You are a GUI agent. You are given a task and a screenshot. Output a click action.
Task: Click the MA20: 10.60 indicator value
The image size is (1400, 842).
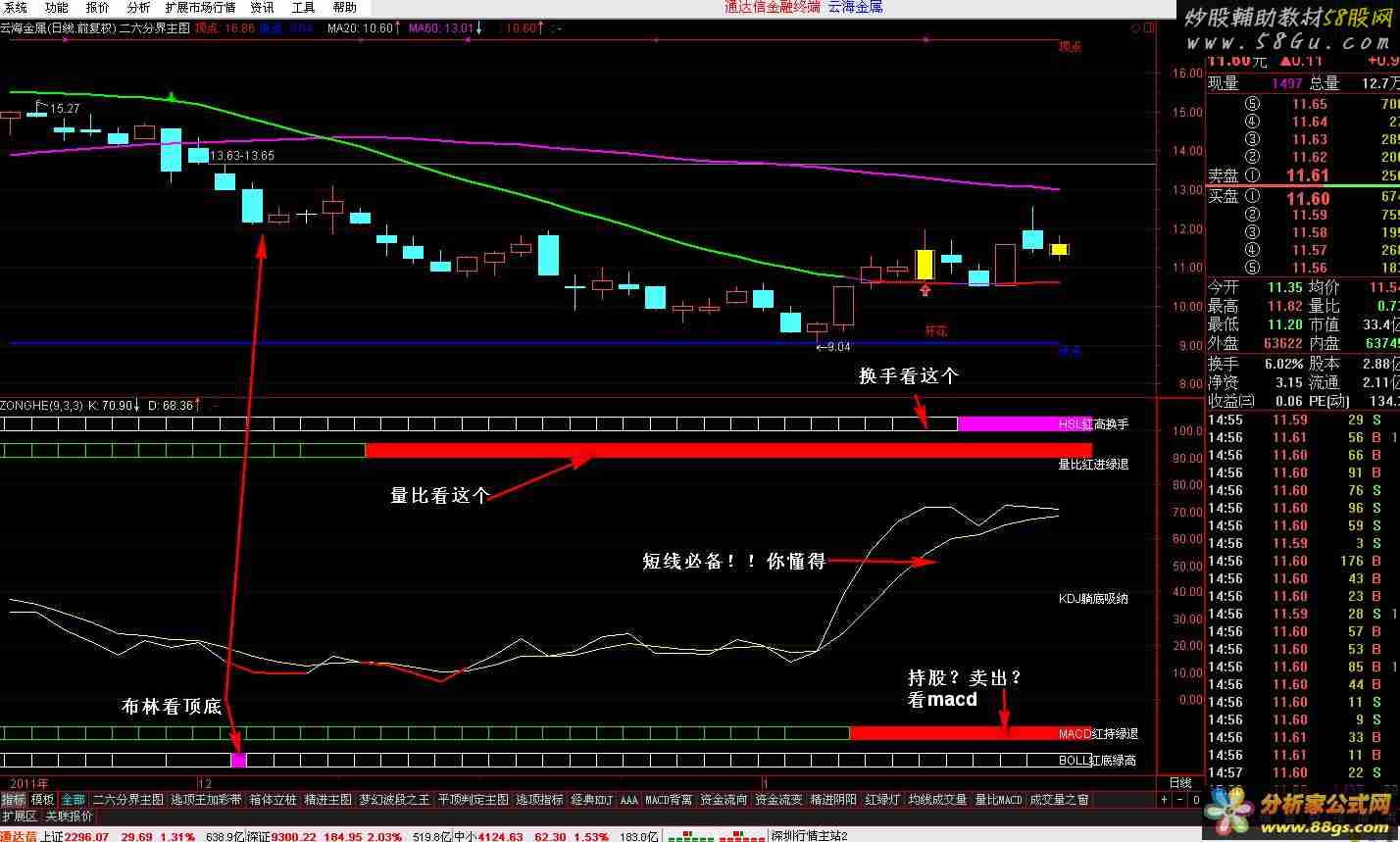click(x=363, y=28)
